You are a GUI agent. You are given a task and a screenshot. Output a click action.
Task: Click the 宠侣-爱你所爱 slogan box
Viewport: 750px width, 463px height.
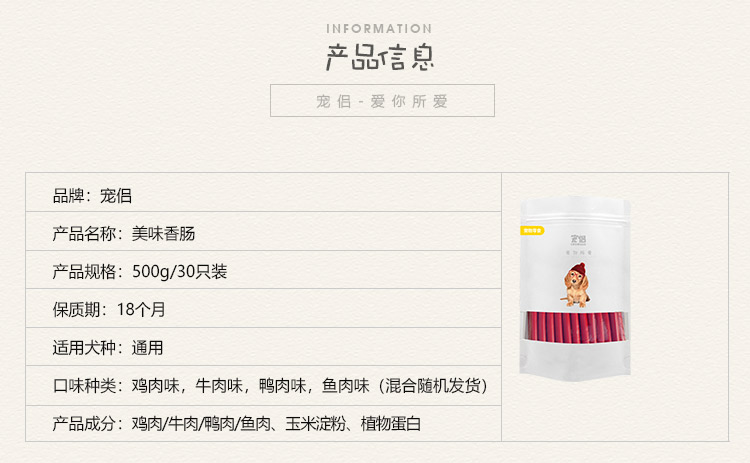pyautogui.click(x=382, y=100)
